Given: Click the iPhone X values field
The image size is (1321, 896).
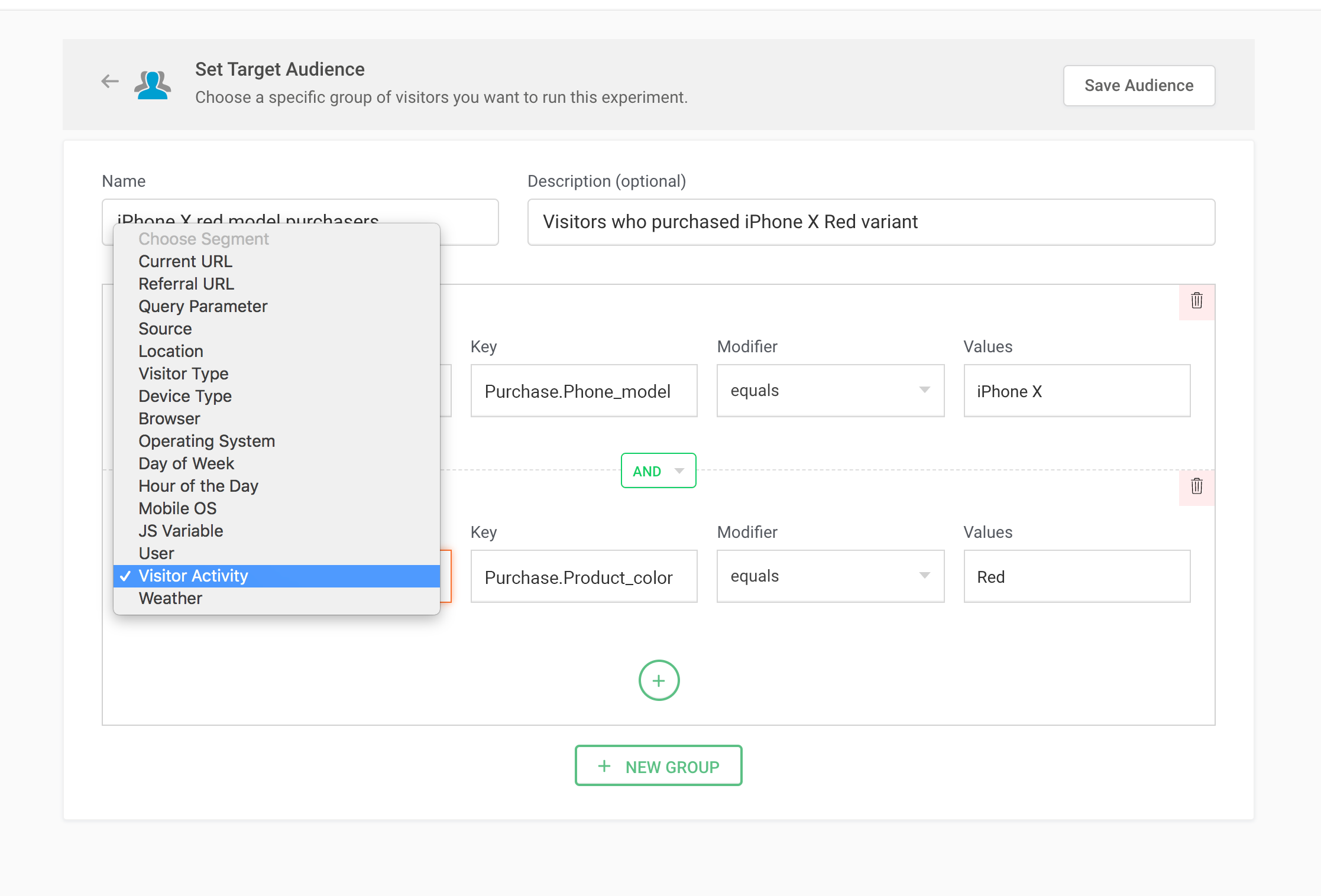Looking at the screenshot, I should (x=1076, y=391).
